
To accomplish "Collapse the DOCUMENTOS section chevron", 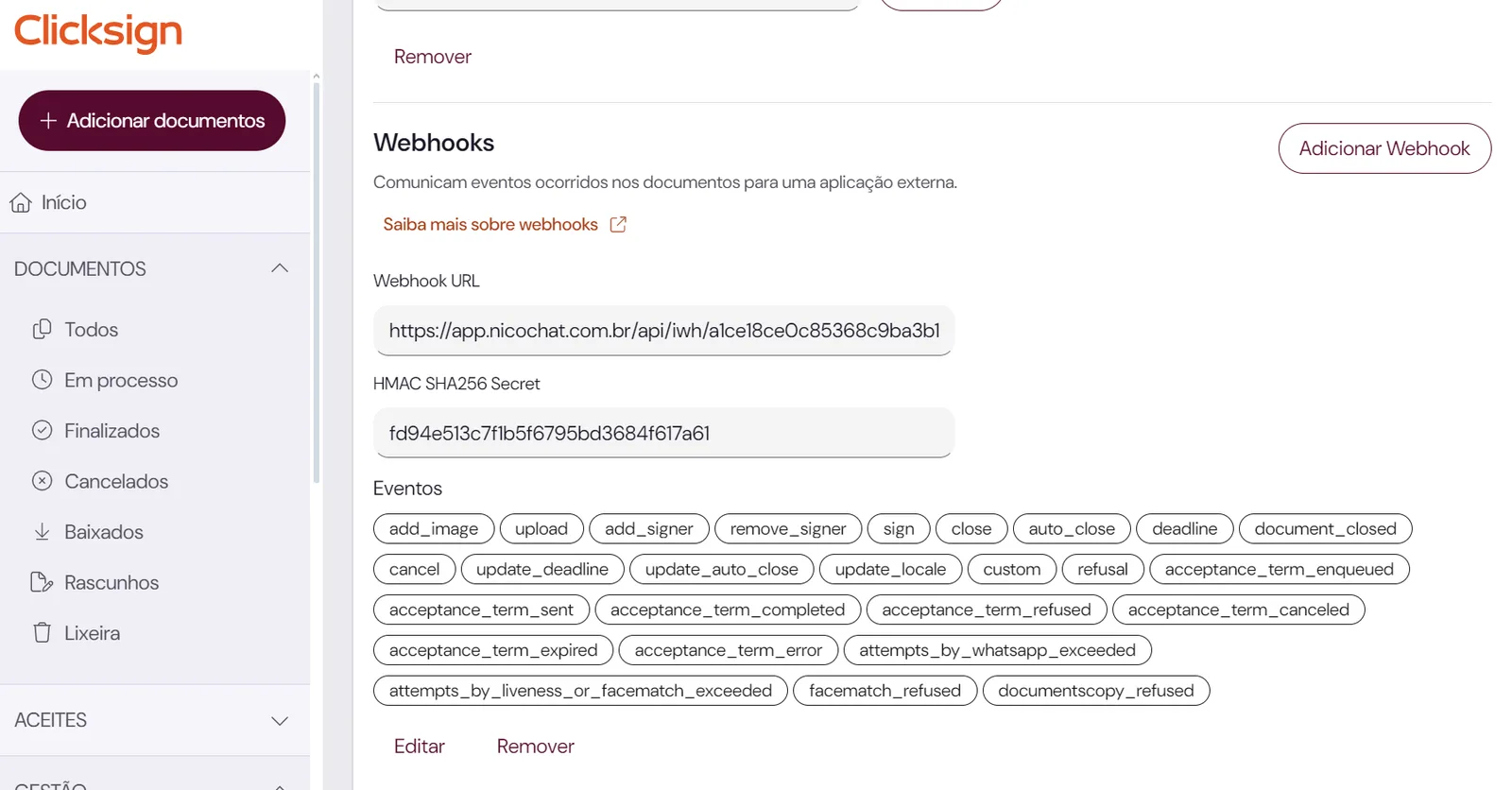I will click(x=280, y=268).
